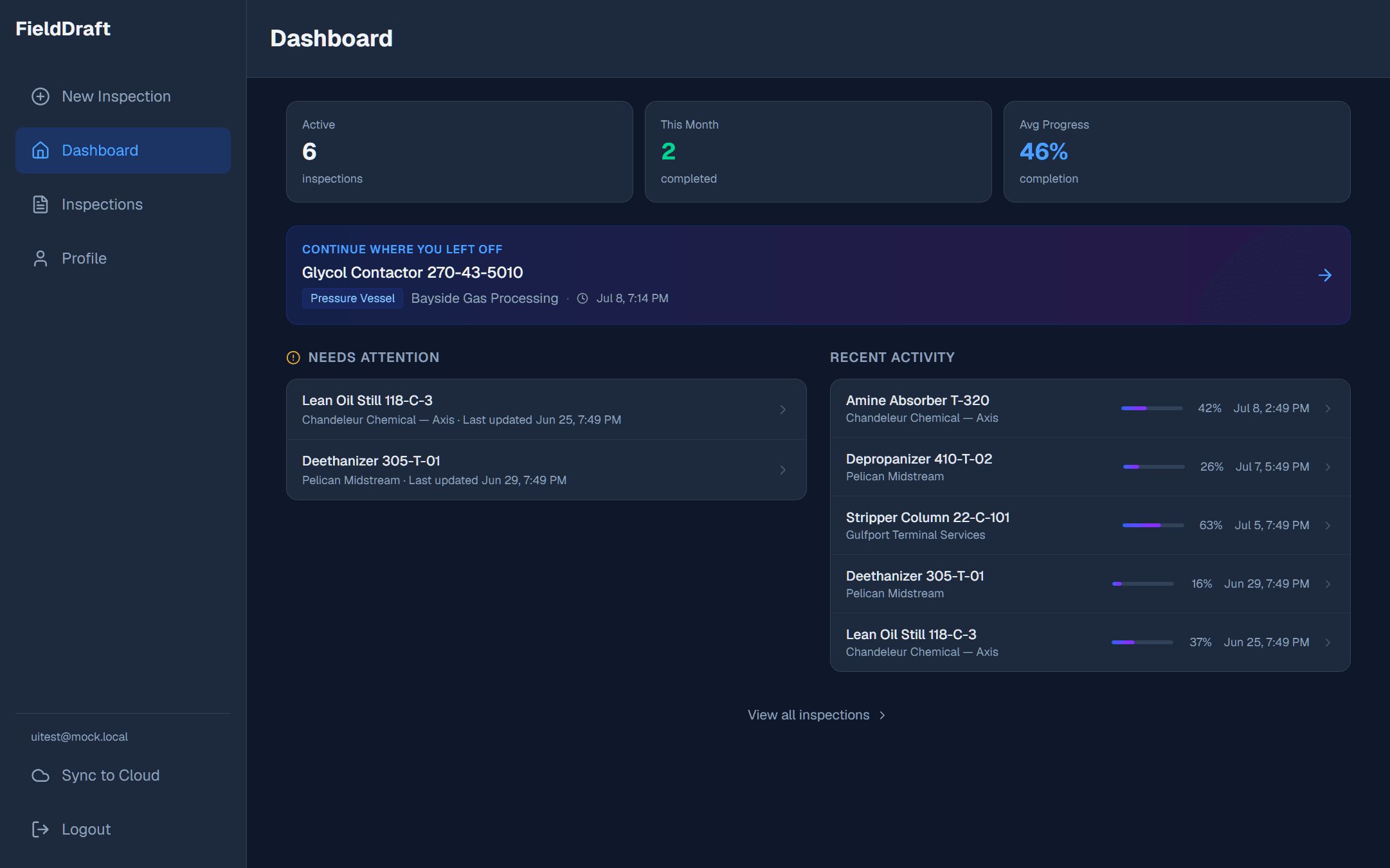This screenshot has height=868, width=1390.
Task: Open Profile page from sidebar
Action: coord(123,258)
